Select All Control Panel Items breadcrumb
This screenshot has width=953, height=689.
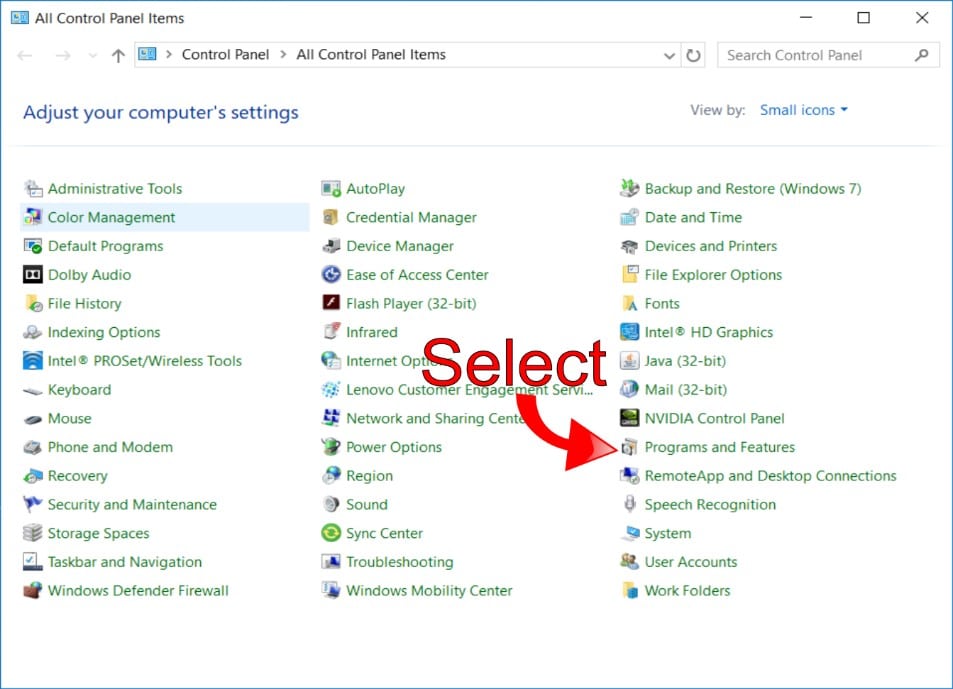pyautogui.click(x=371, y=55)
